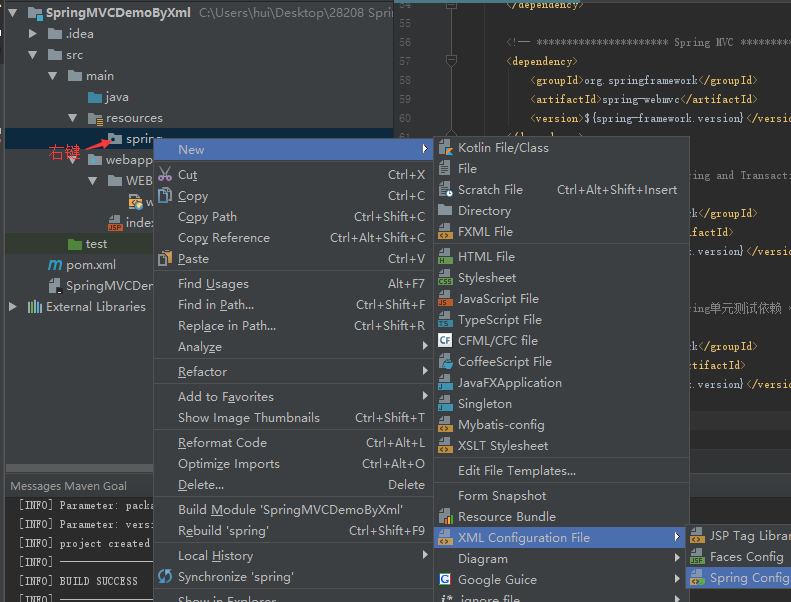This screenshot has height=602, width=791.
Task: Click the Resource Bundle icon
Action: click(445, 517)
